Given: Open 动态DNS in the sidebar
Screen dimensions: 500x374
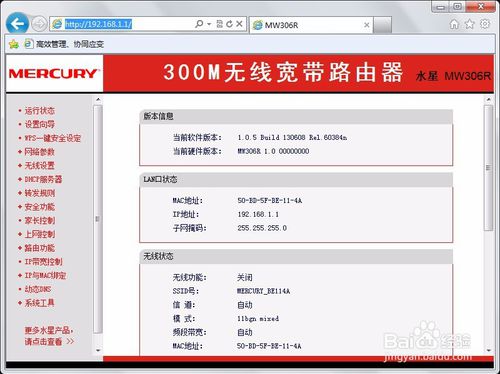Looking at the screenshot, I should pos(38,289).
